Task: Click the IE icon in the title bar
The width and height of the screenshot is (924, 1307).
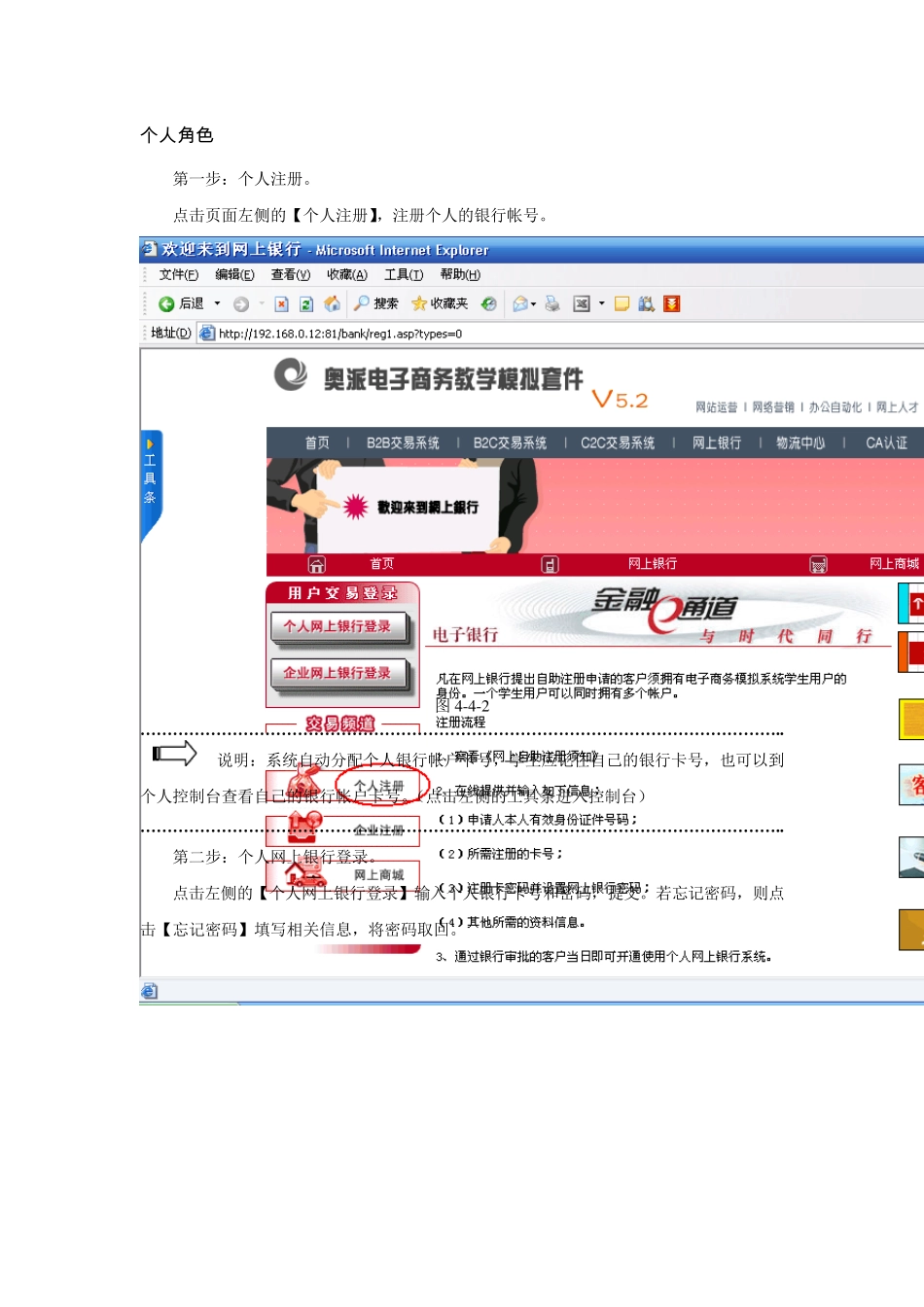Action: (x=149, y=250)
